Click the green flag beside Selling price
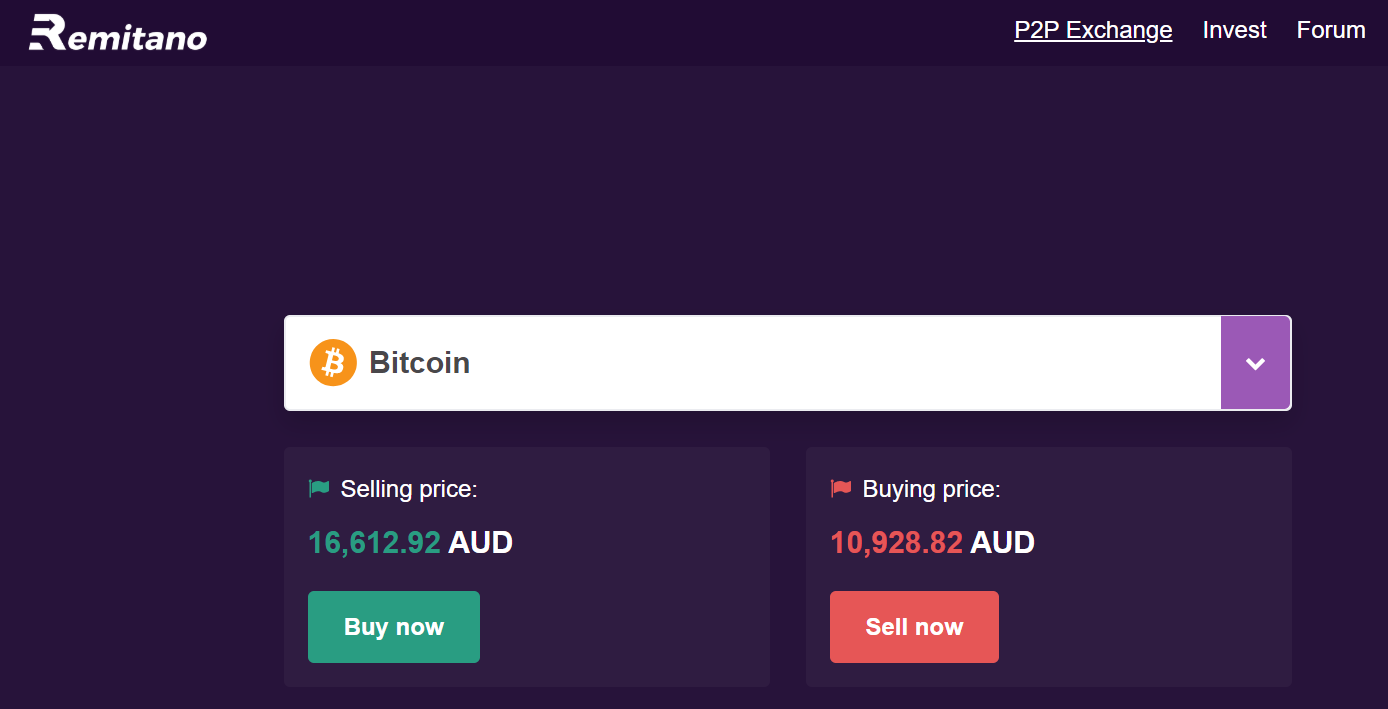The image size is (1388, 709). coord(319,489)
